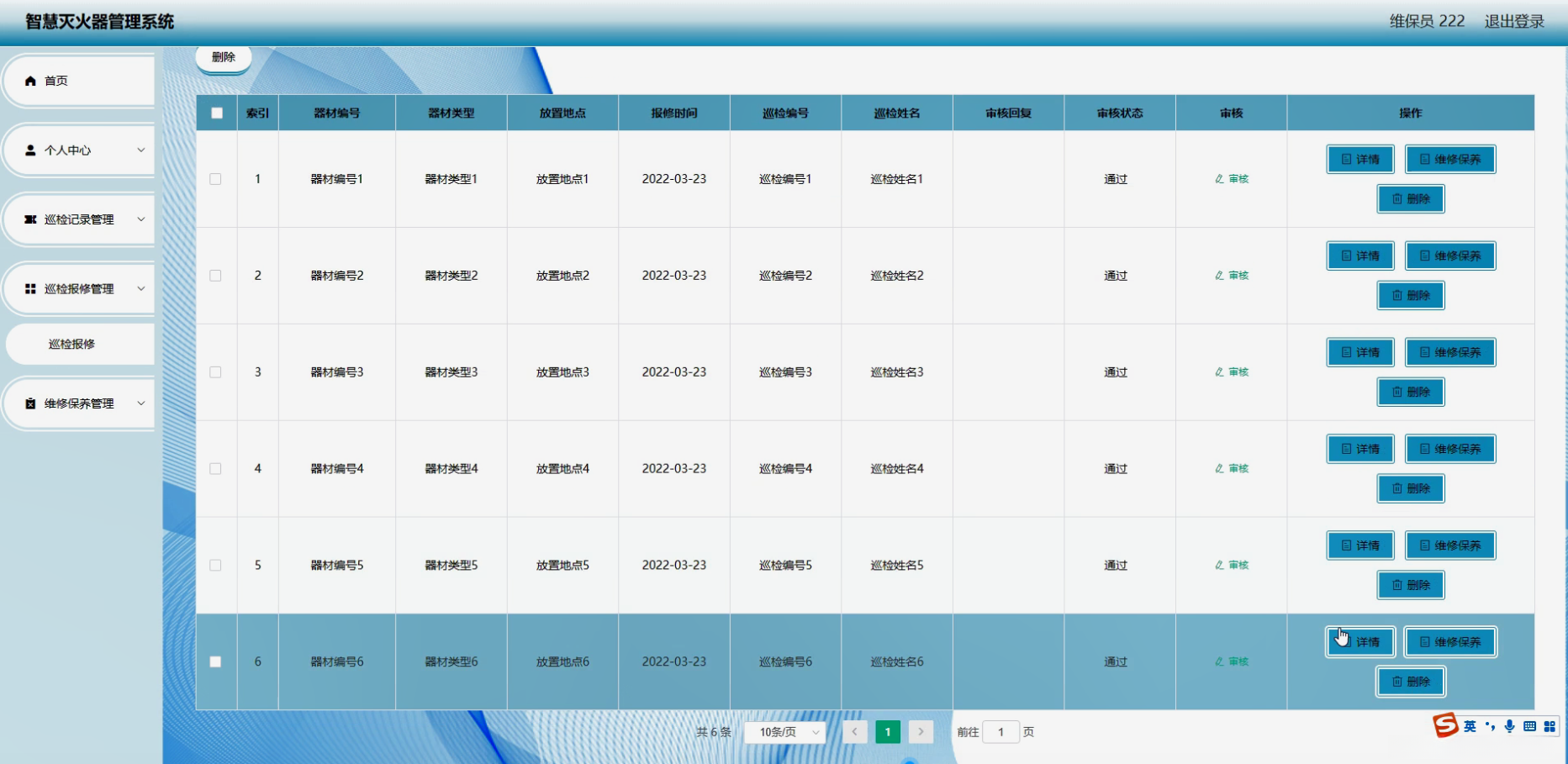Check the checkbox for row 器材编号1
The height and width of the screenshot is (764, 1568).
[x=216, y=179]
